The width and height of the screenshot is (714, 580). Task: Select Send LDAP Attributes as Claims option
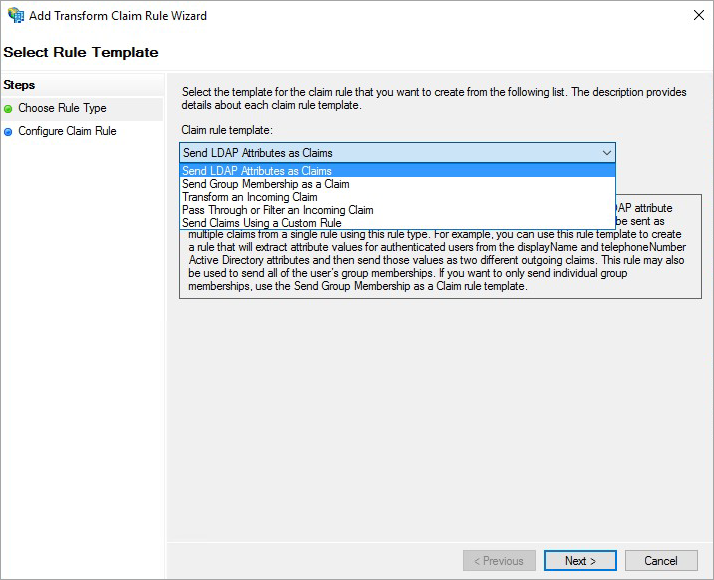(397, 171)
